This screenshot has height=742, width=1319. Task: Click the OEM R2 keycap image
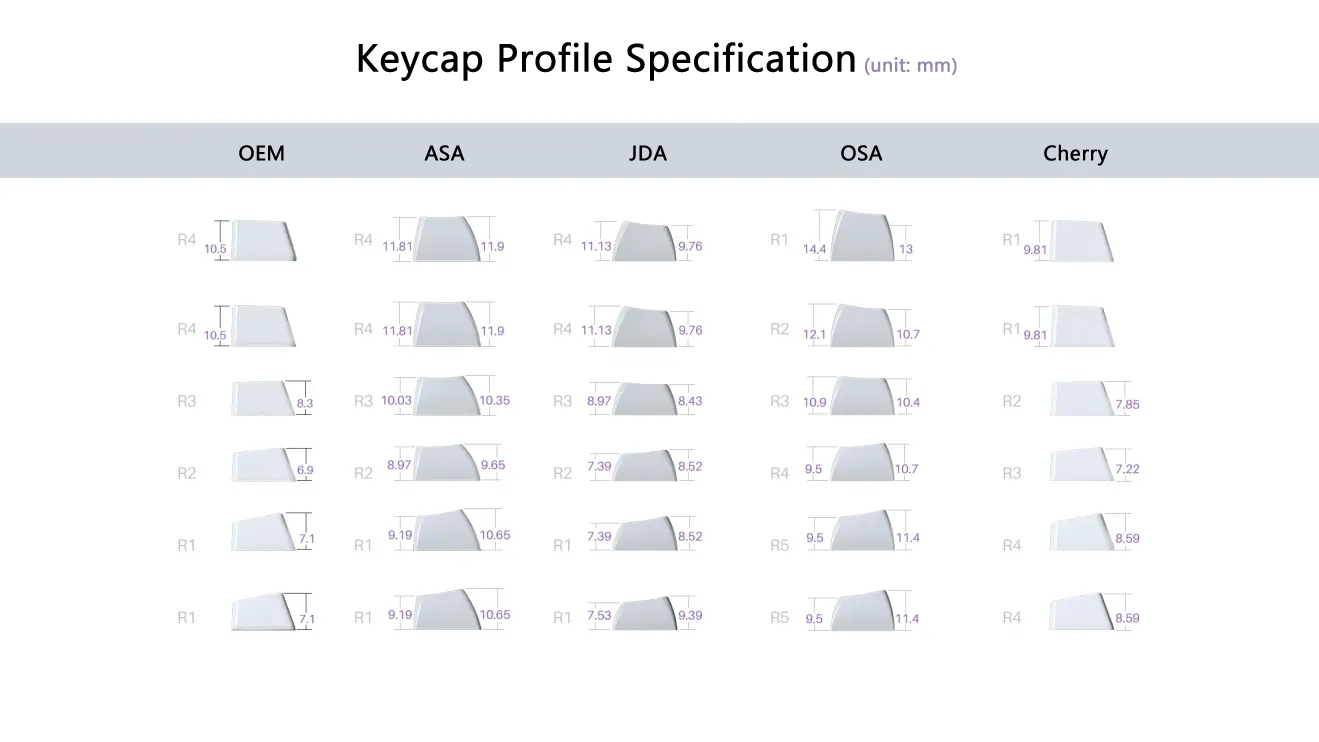[x=262, y=466]
